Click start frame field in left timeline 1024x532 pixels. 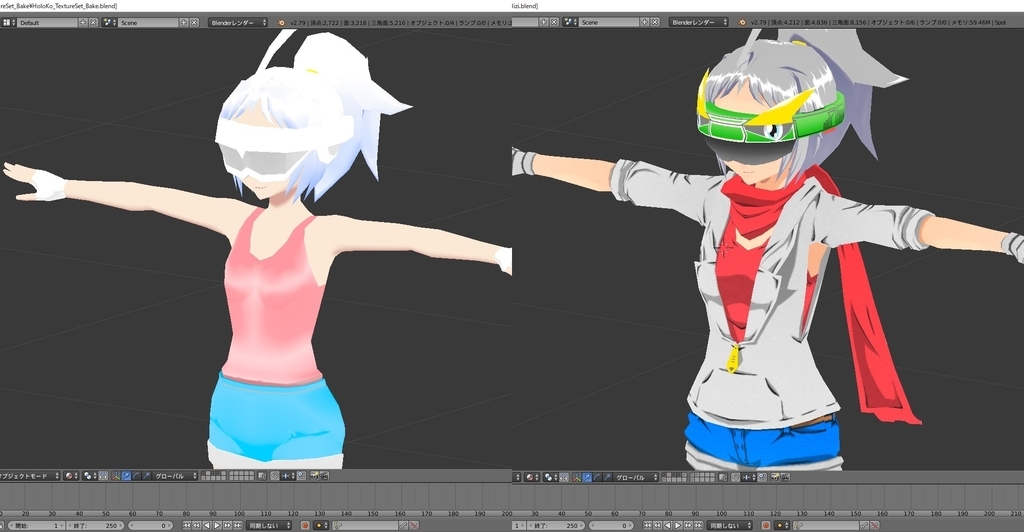click(x=37, y=525)
